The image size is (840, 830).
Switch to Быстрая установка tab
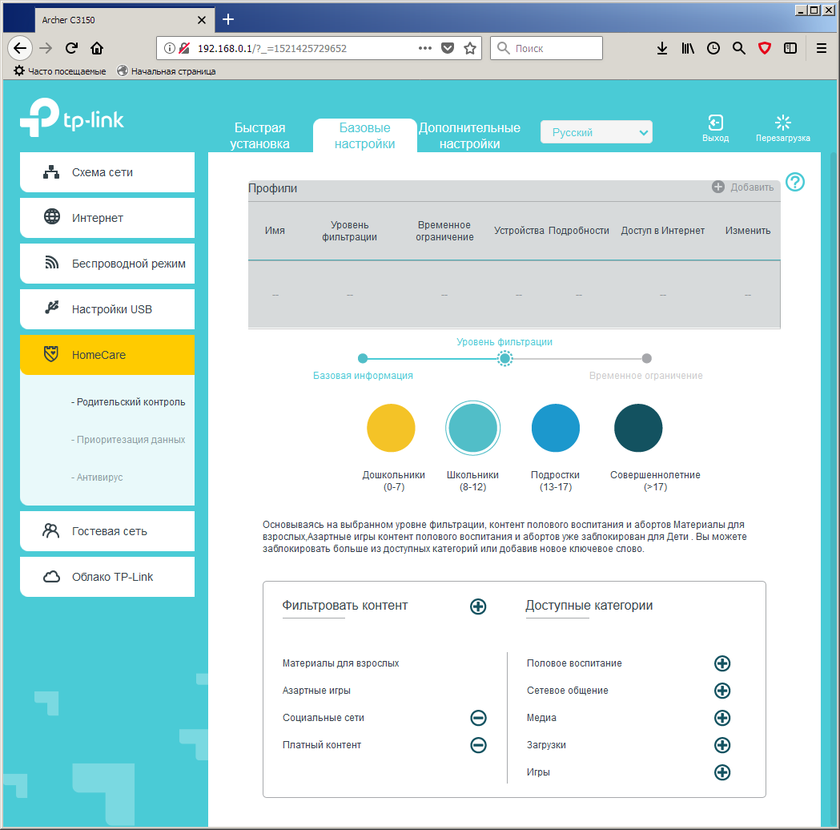(260, 136)
